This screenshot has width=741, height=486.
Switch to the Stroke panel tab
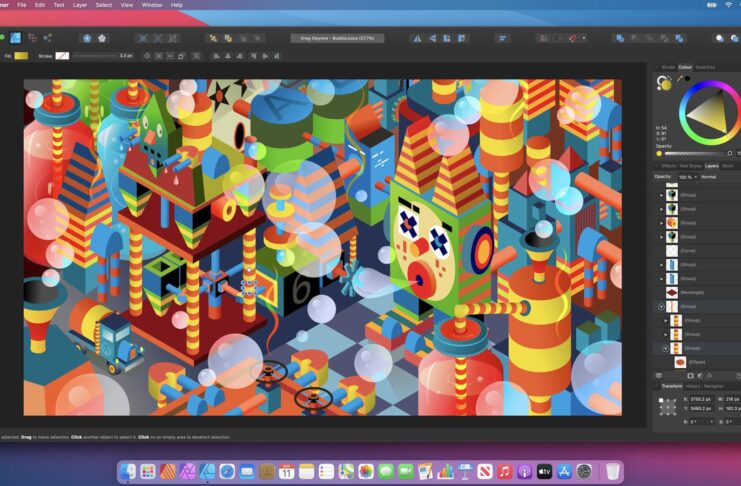click(x=668, y=67)
